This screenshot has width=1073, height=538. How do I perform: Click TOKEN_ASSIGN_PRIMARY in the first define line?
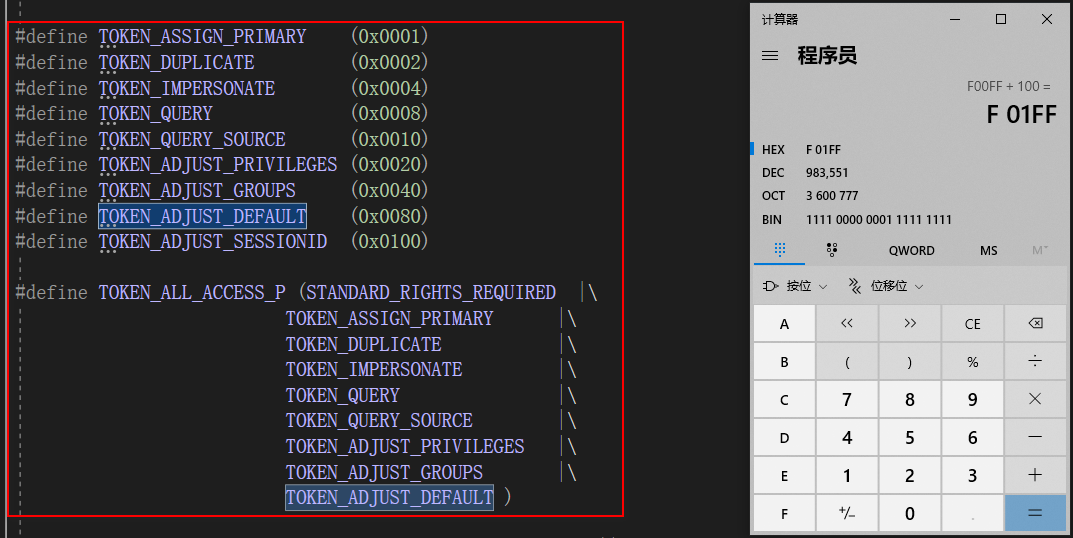[x=202, y=36]
